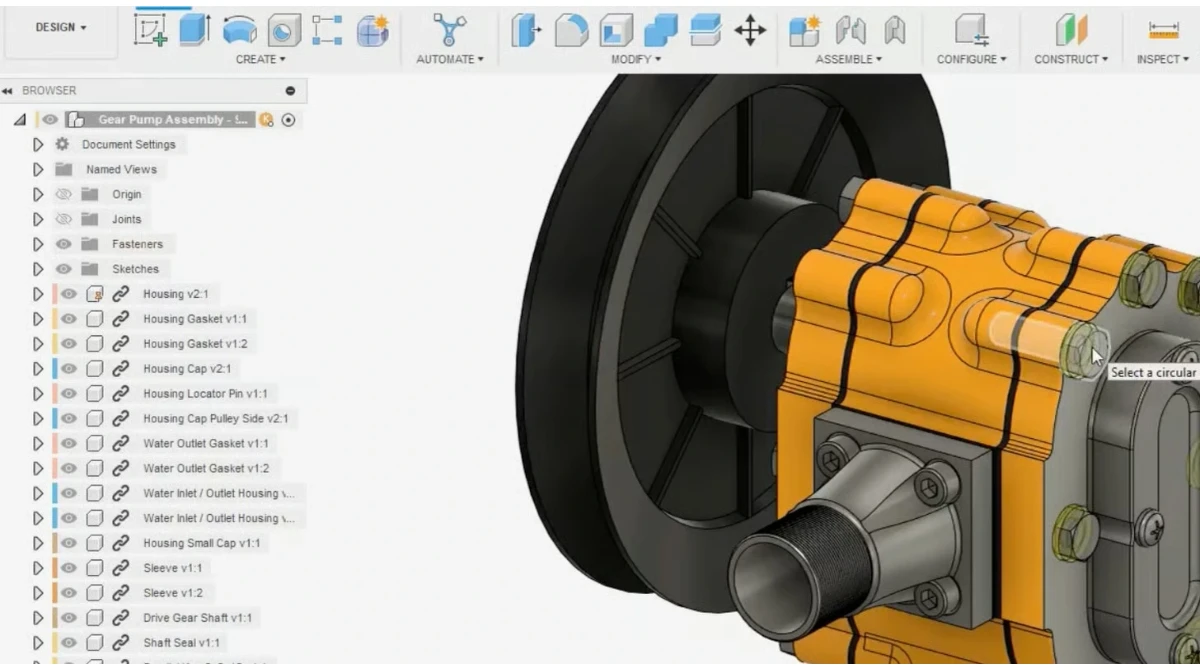Collapse the Browser panel with double arrows

8,91
